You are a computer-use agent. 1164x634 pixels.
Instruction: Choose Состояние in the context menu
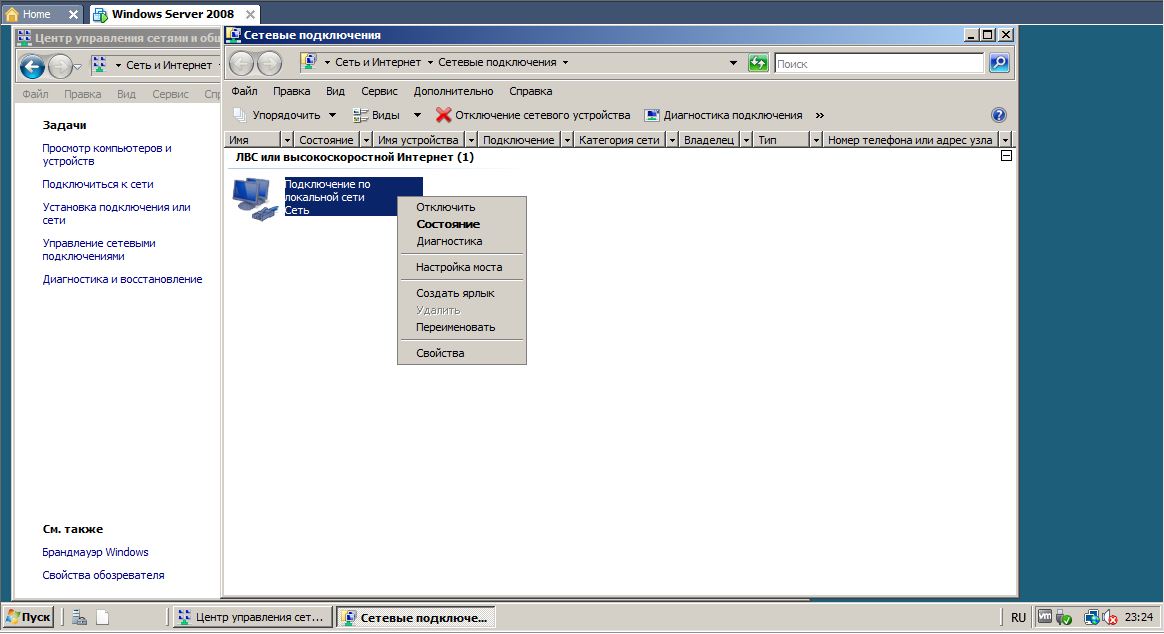(x=462, y=224)
